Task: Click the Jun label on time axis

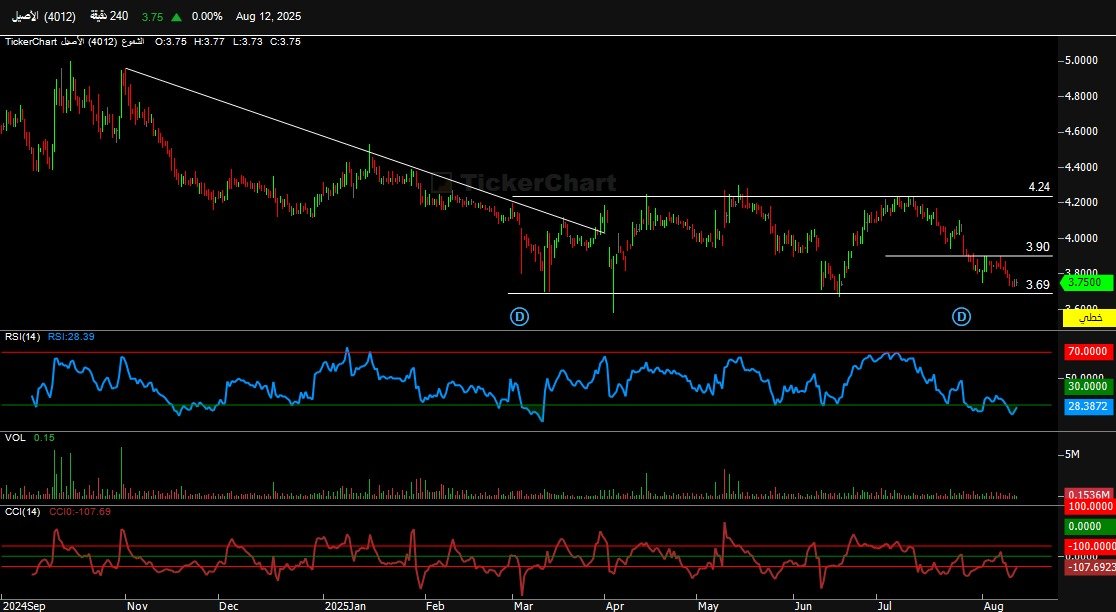Action: (803, 606)
